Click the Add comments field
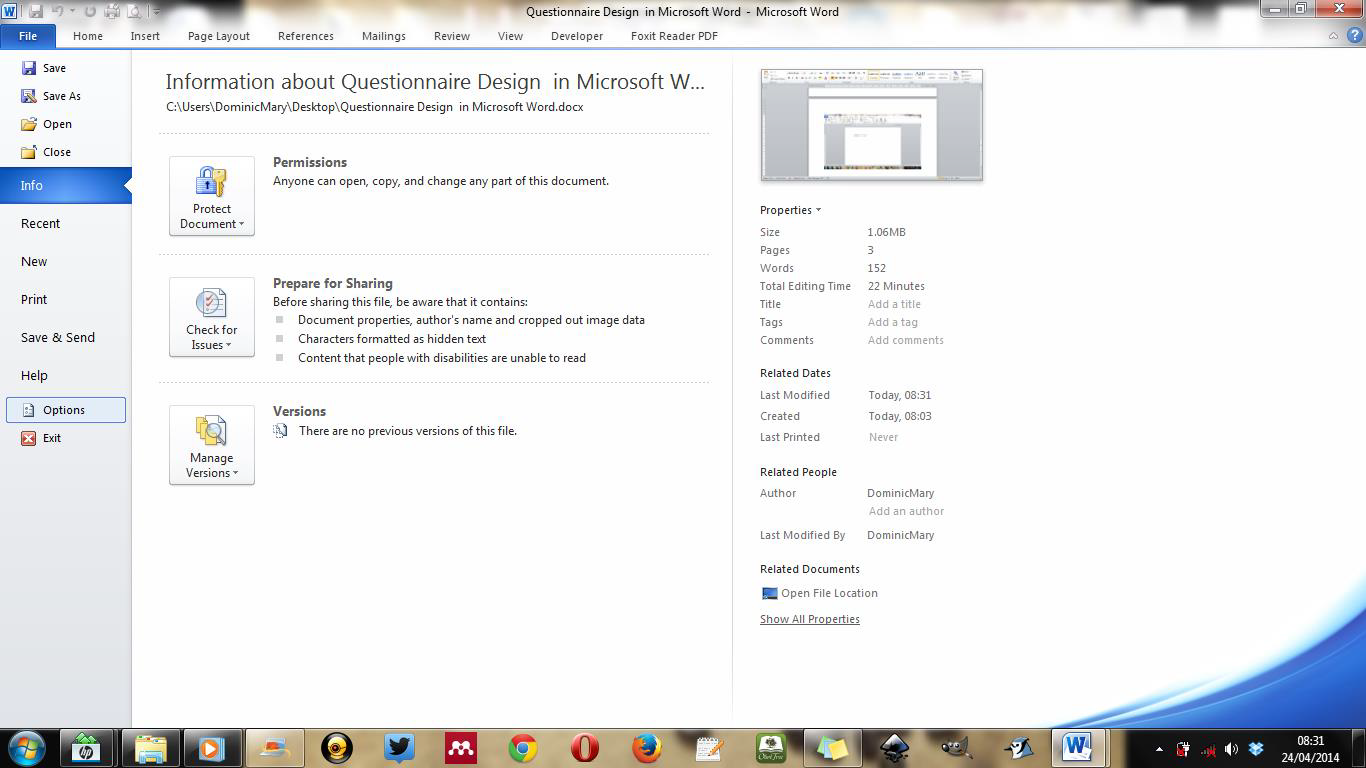 (906, 340)
